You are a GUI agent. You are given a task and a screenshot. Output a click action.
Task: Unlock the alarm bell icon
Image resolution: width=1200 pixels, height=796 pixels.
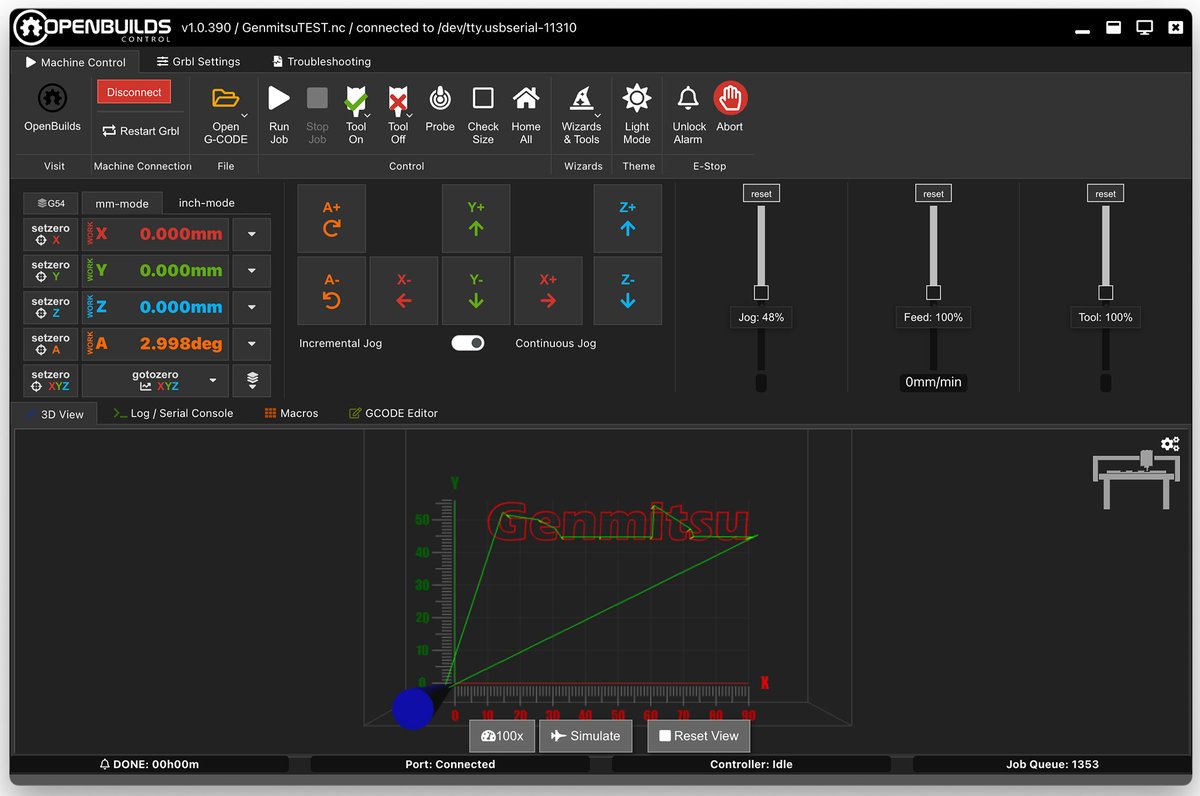[x=688, y=98]
